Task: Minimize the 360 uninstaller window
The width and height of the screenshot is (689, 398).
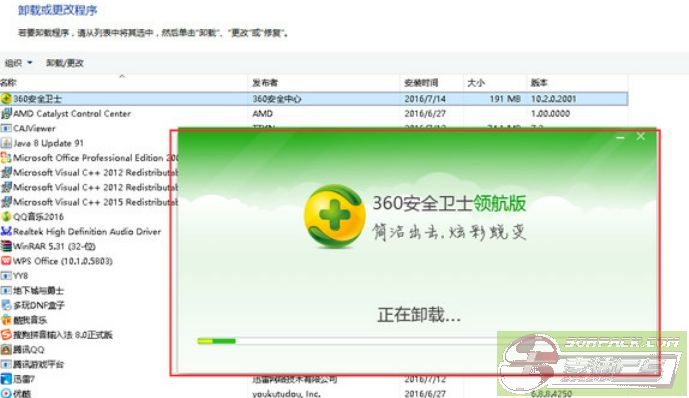Action: 620,137
